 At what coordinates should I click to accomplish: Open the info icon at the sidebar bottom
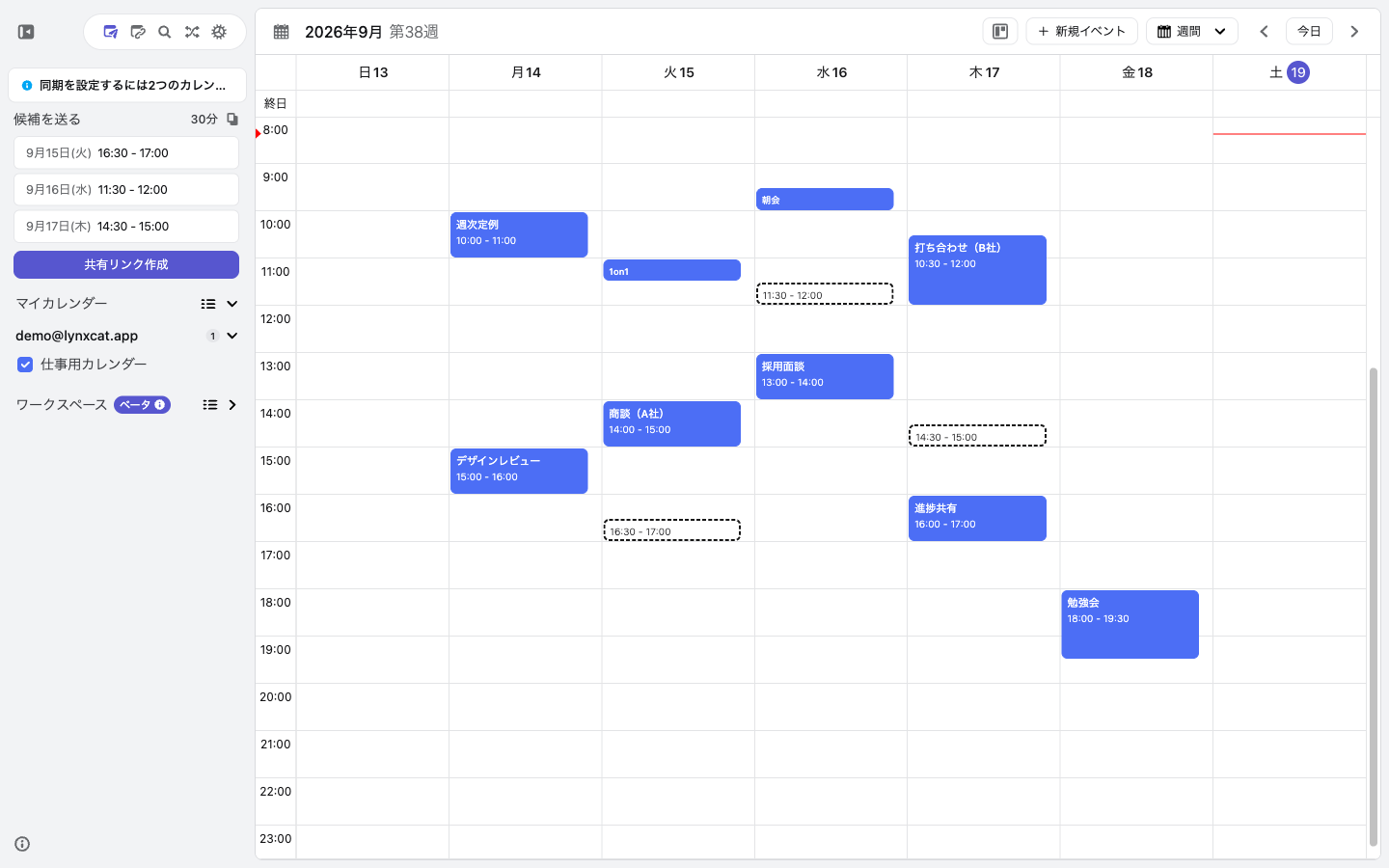click(x=22, y=844)
